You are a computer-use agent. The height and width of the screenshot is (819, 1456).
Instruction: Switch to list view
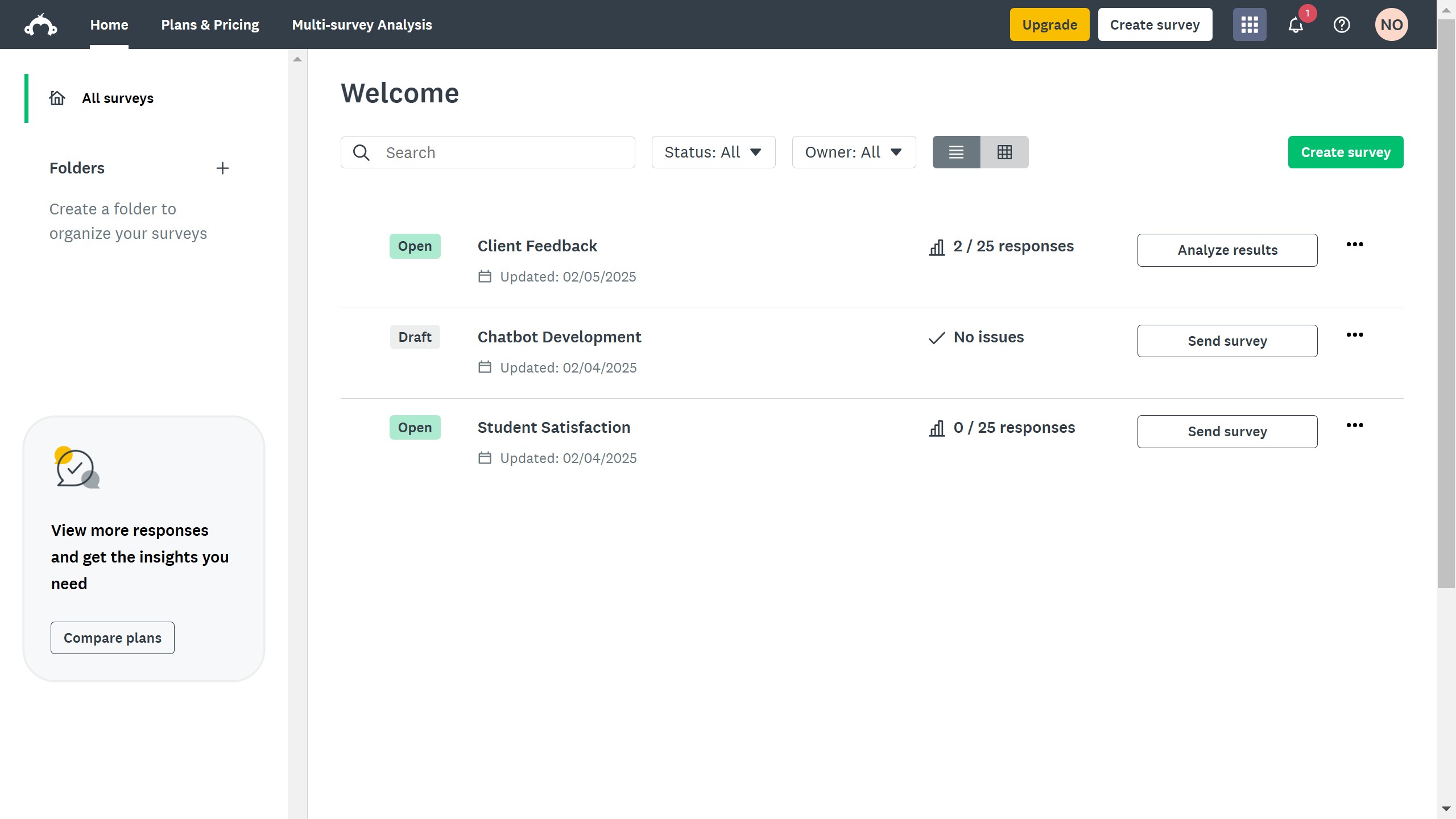tap(957, 152)
